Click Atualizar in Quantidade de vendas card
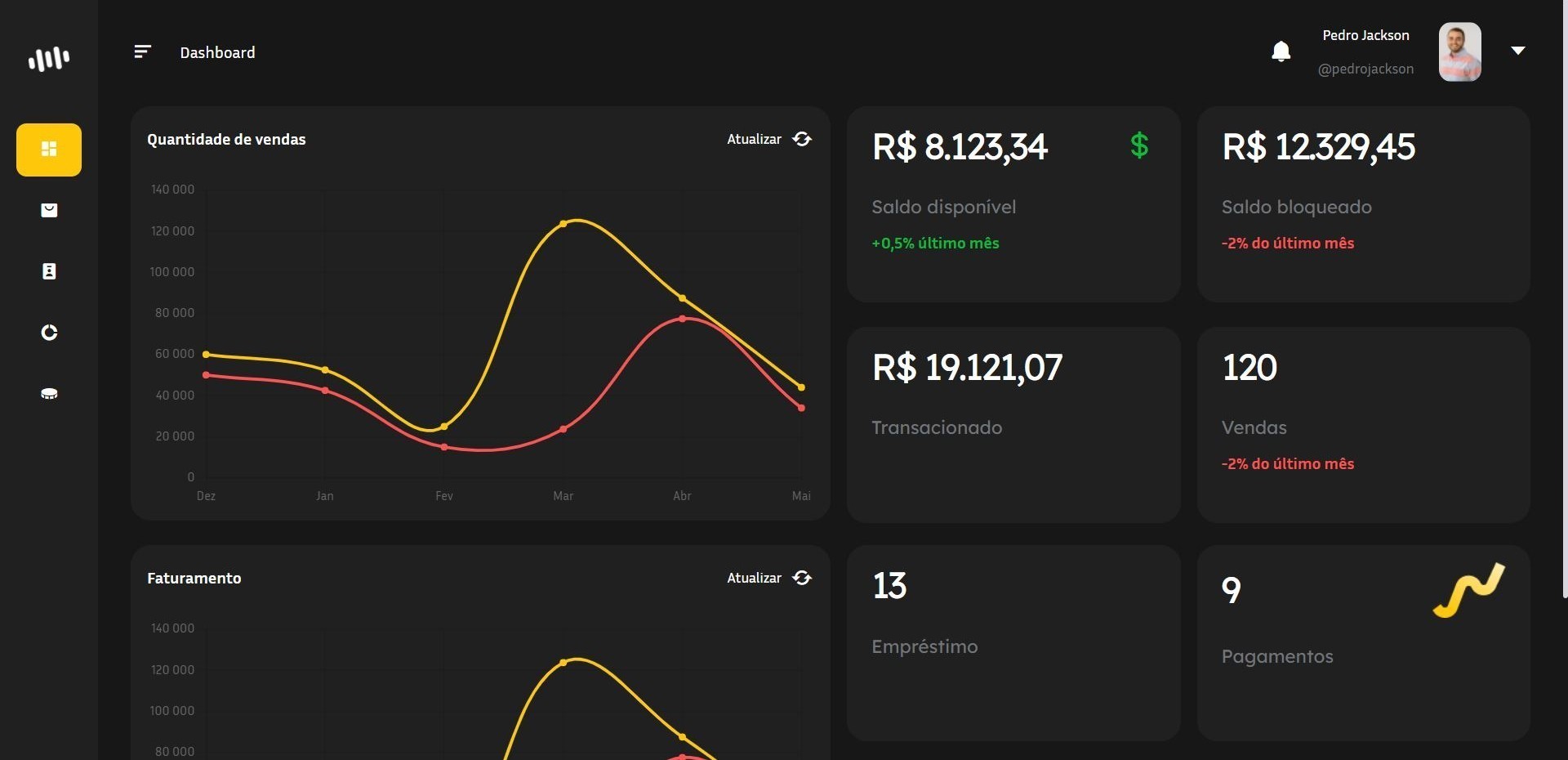This screenshot has width=1568, height=760. pyautogui.click(x=754, y=139)
